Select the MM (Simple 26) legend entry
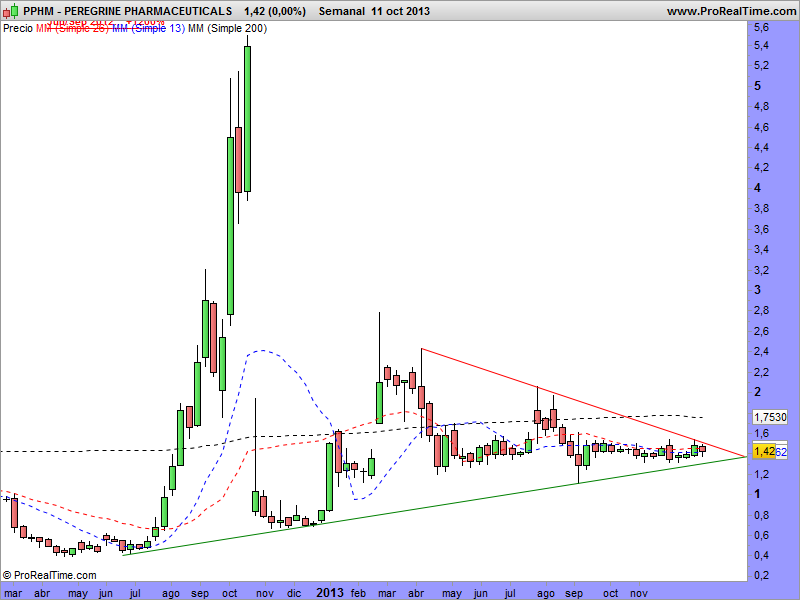This screenshot has width=800, height=600. (x=72, y=29)
